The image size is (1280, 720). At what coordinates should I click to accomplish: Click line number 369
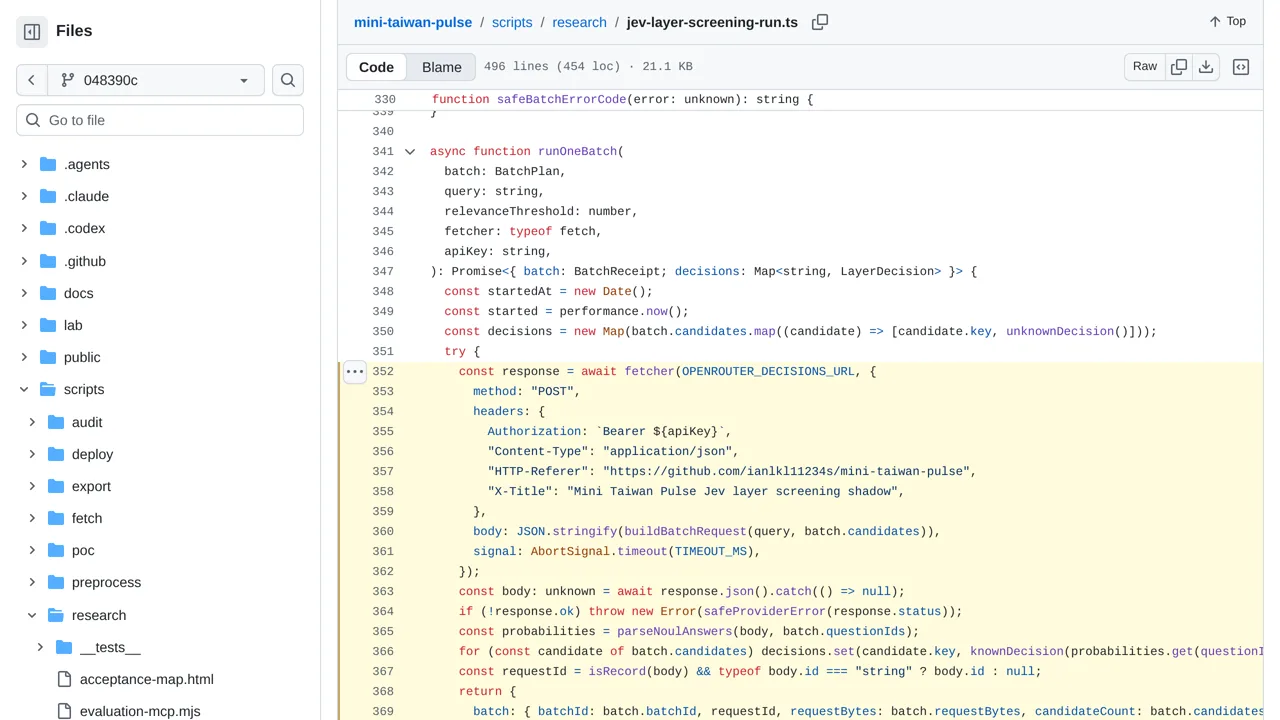pos(383,711)
